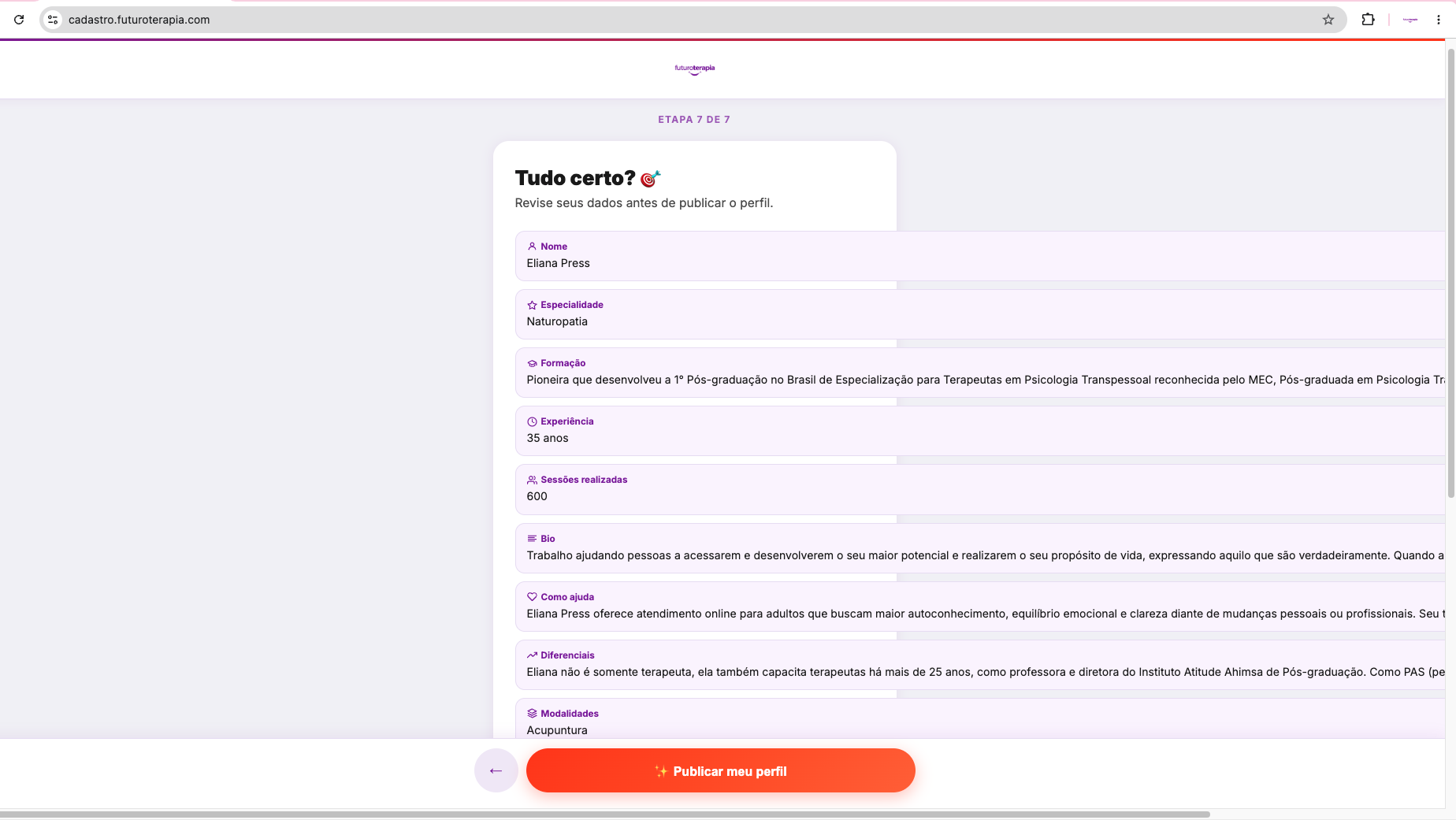This screenshot has width=1456, height=820.
Task: Select the Bio review field
Action: (980, 547)
